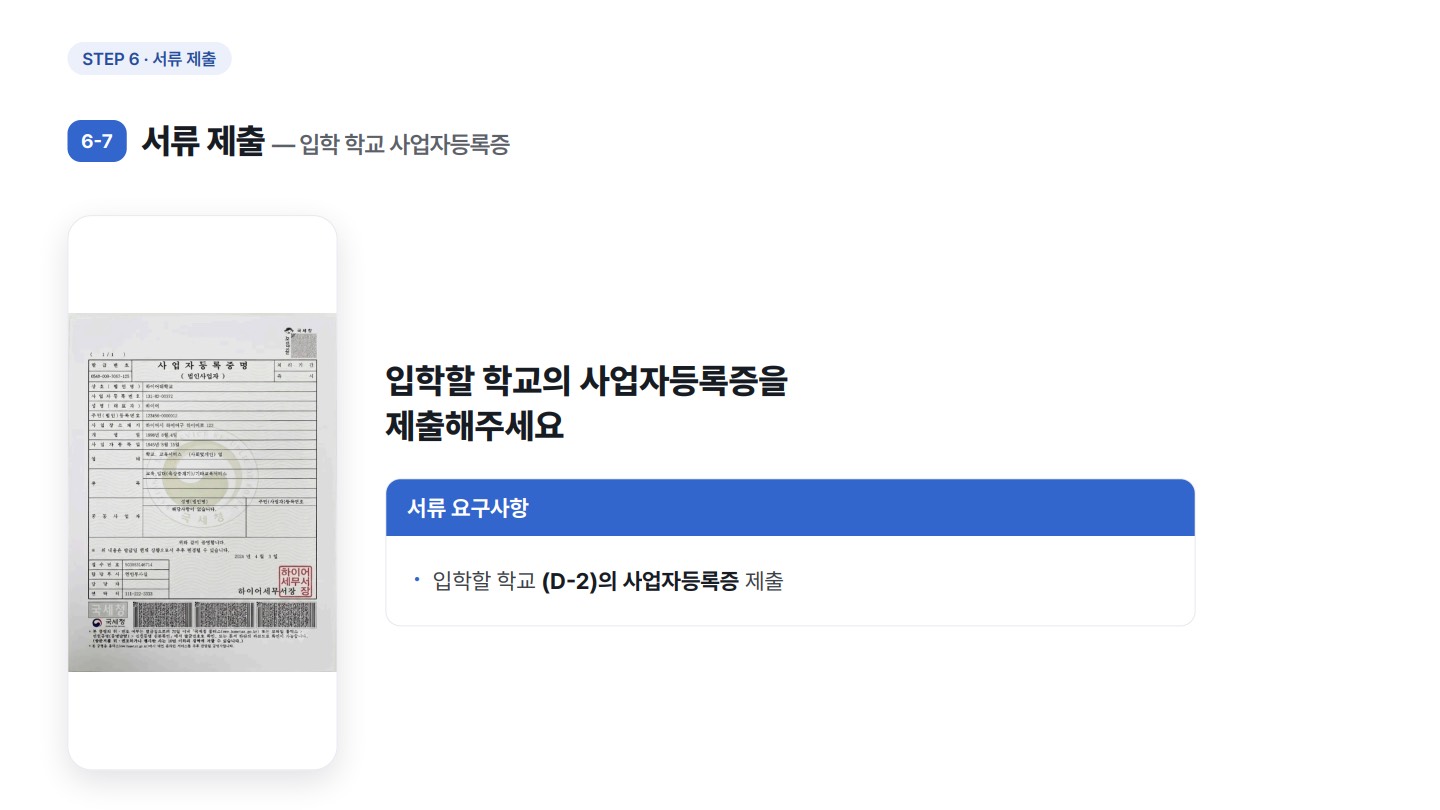Click the 서류 요구사항 blue header bar
Screen dimensions: 1440x810
(x=790, y=508)
